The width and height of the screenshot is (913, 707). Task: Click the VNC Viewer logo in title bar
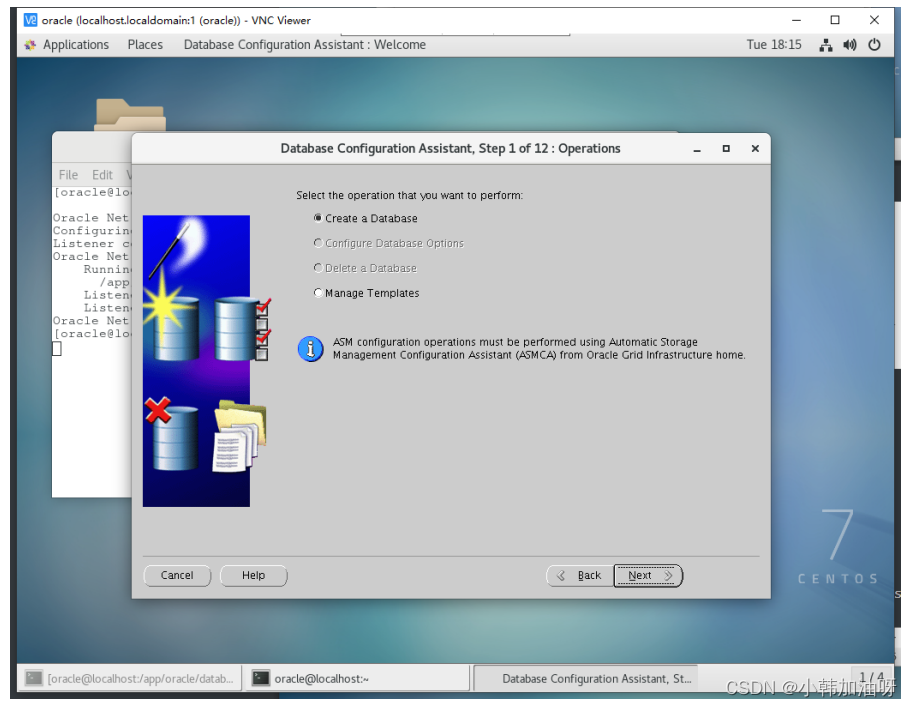30,20
